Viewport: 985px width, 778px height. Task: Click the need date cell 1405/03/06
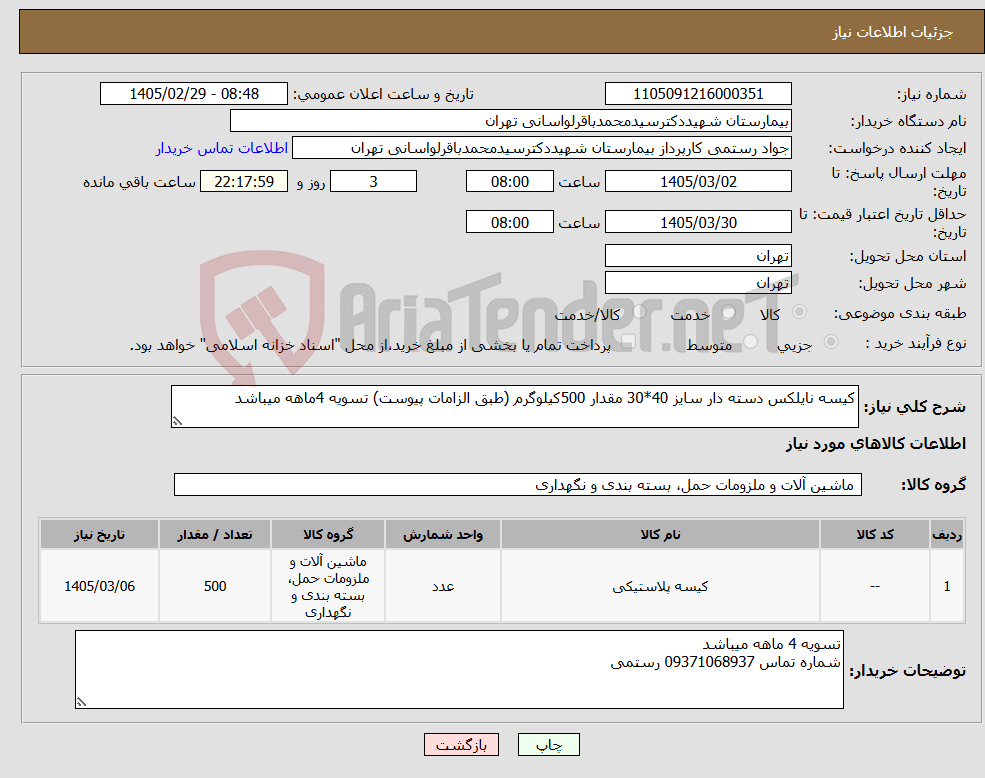point(99,586)
